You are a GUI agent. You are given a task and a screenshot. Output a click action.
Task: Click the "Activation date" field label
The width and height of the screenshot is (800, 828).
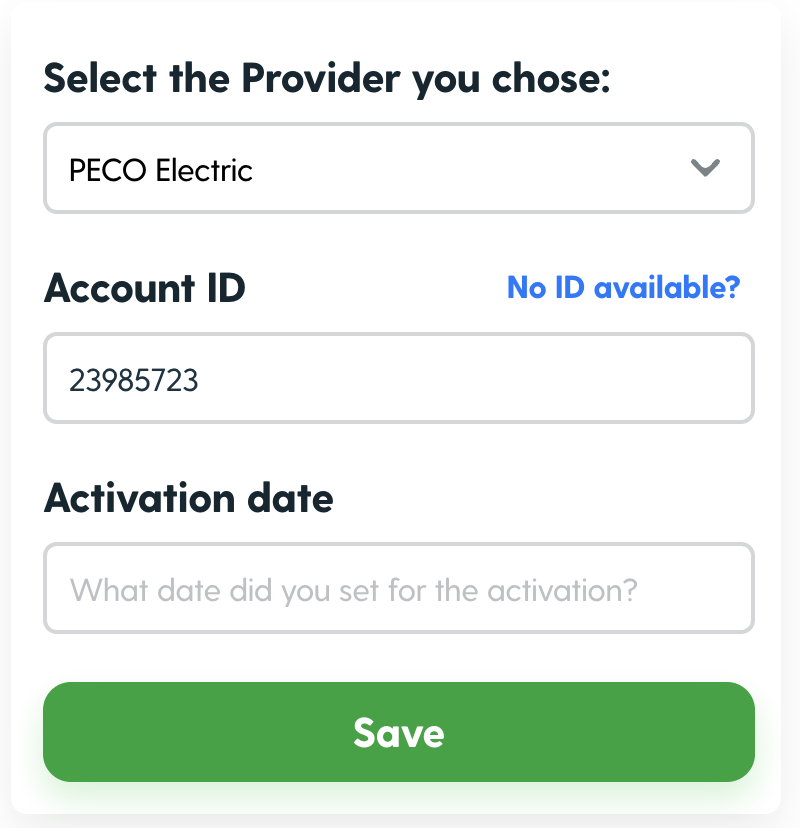(189, 497)
